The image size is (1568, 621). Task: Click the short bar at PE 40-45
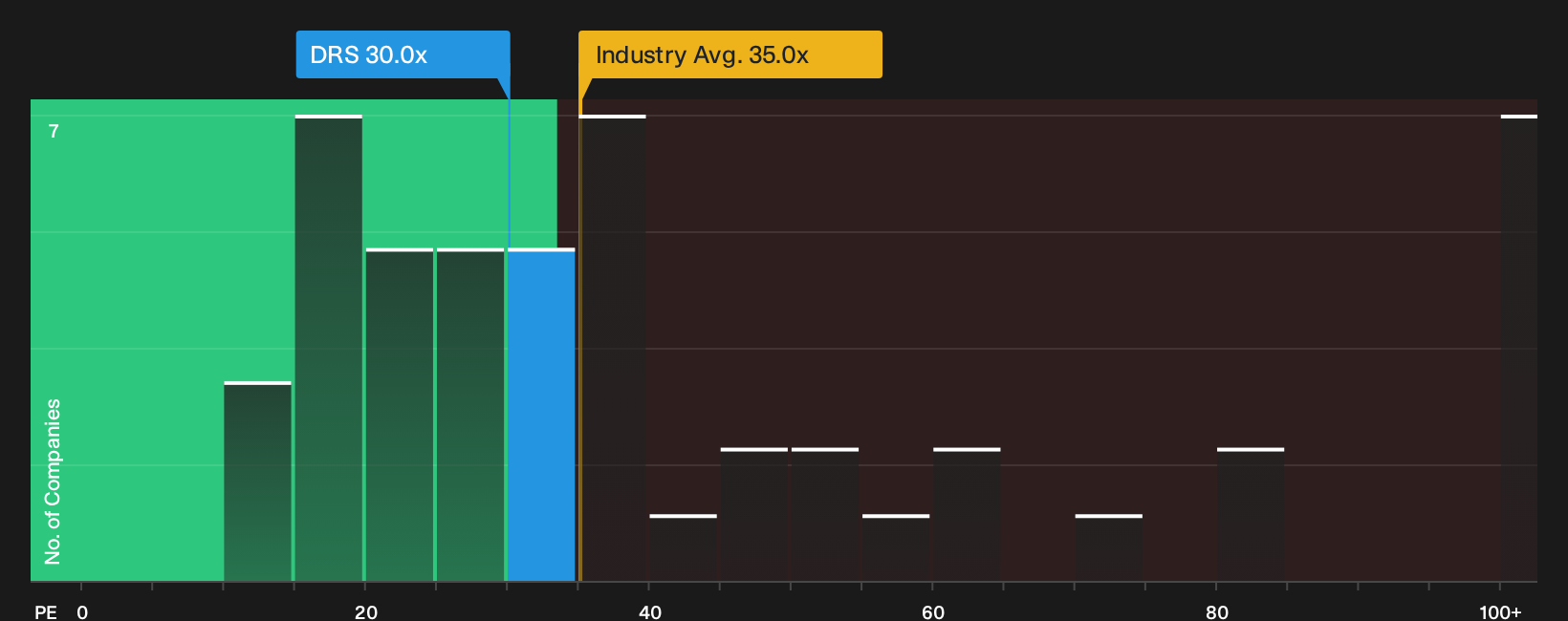click(684, 547)
